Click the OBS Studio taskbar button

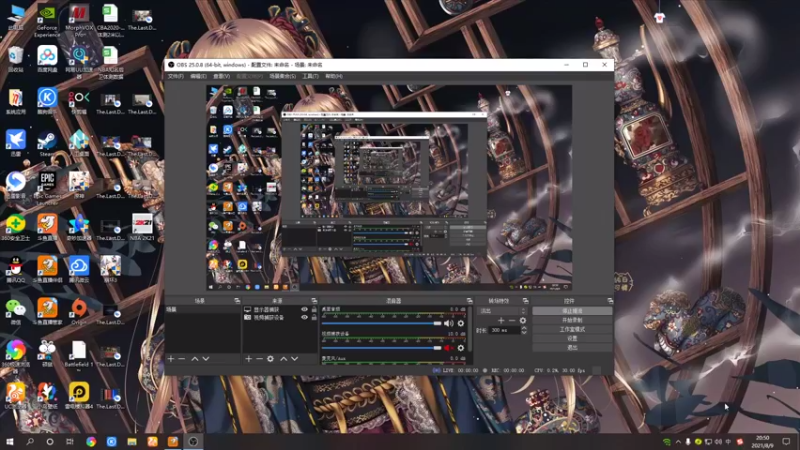pos(193,441)
